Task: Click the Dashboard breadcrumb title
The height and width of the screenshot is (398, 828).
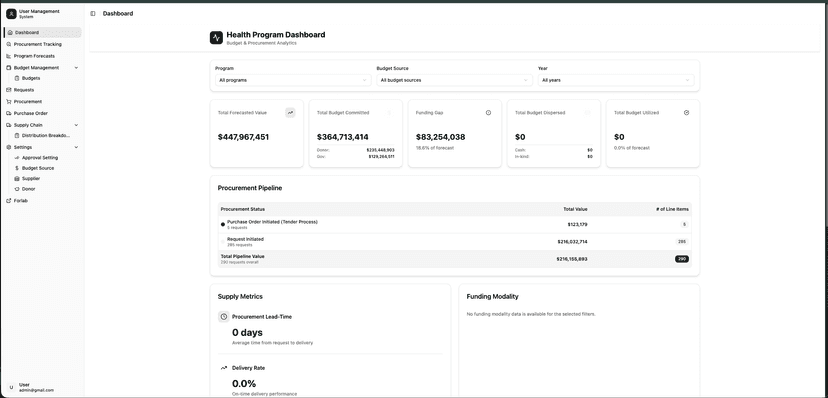Action: click(118, 14)
